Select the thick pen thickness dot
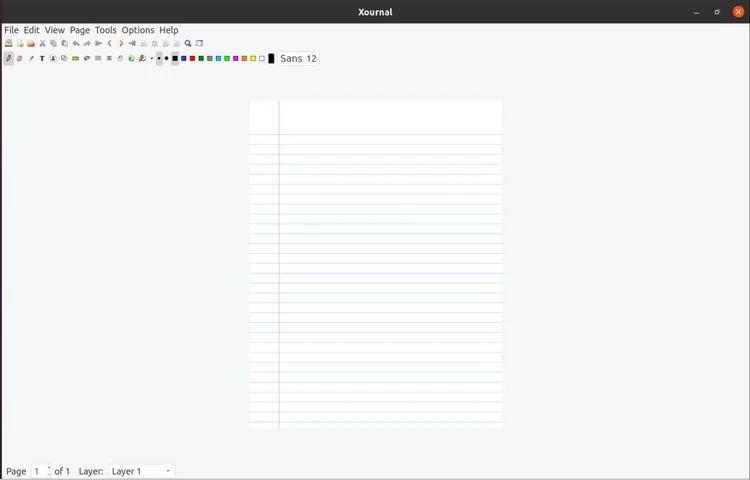 click(x=166, y=59)
